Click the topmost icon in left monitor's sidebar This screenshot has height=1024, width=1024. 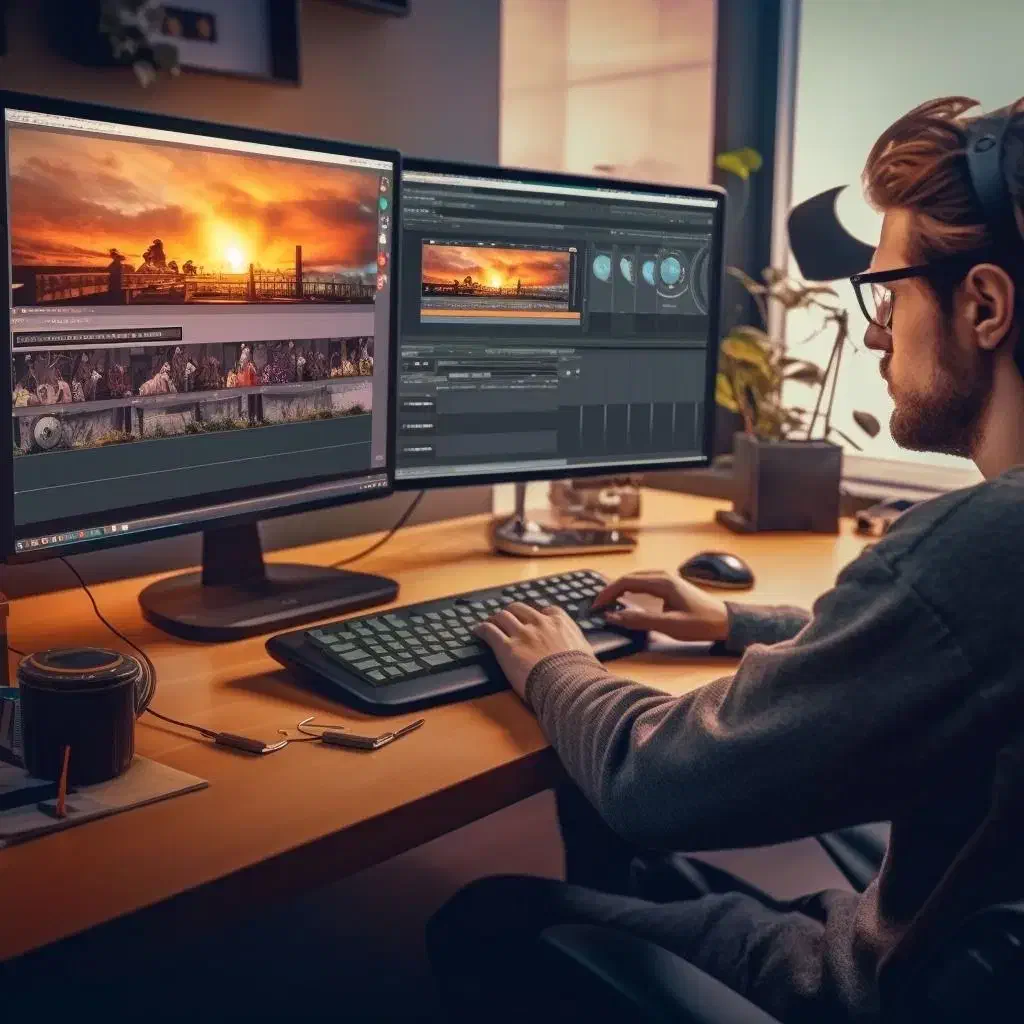click(384, 184)
